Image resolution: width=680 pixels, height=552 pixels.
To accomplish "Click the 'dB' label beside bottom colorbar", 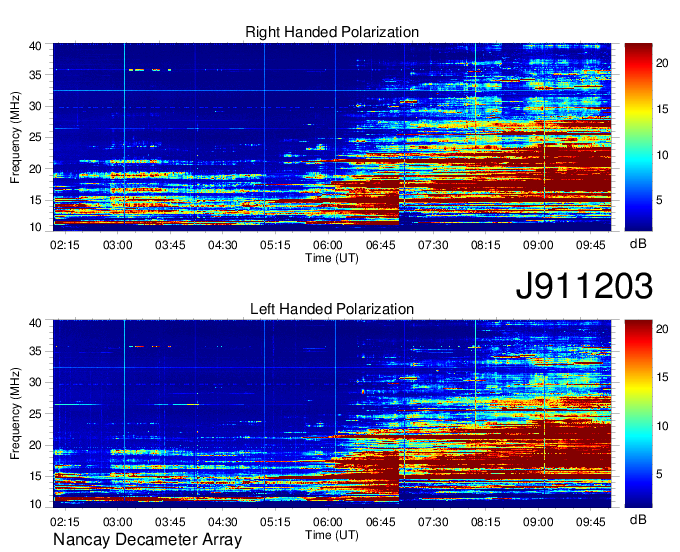I will pos(638,519).
